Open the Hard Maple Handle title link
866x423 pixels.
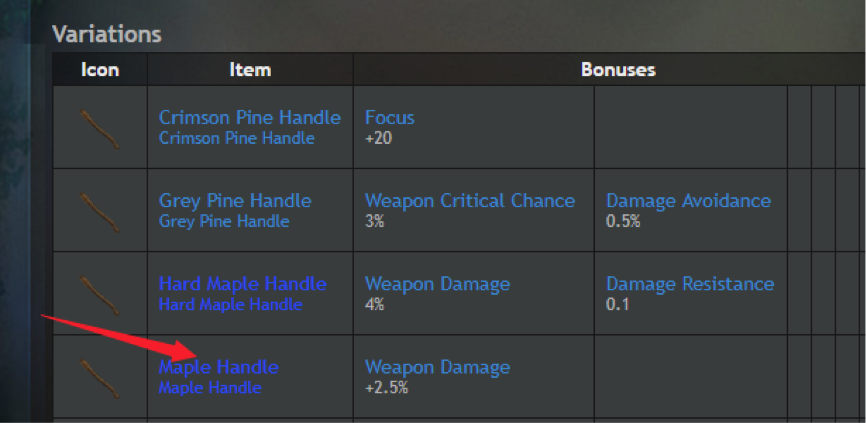[x=242, y=284]
